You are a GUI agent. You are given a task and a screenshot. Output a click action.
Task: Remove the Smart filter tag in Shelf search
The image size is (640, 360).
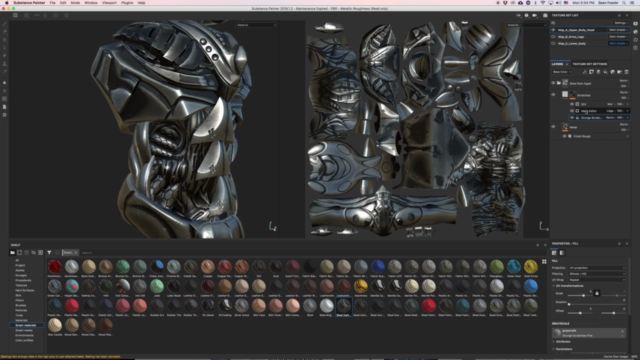point(76,253)
